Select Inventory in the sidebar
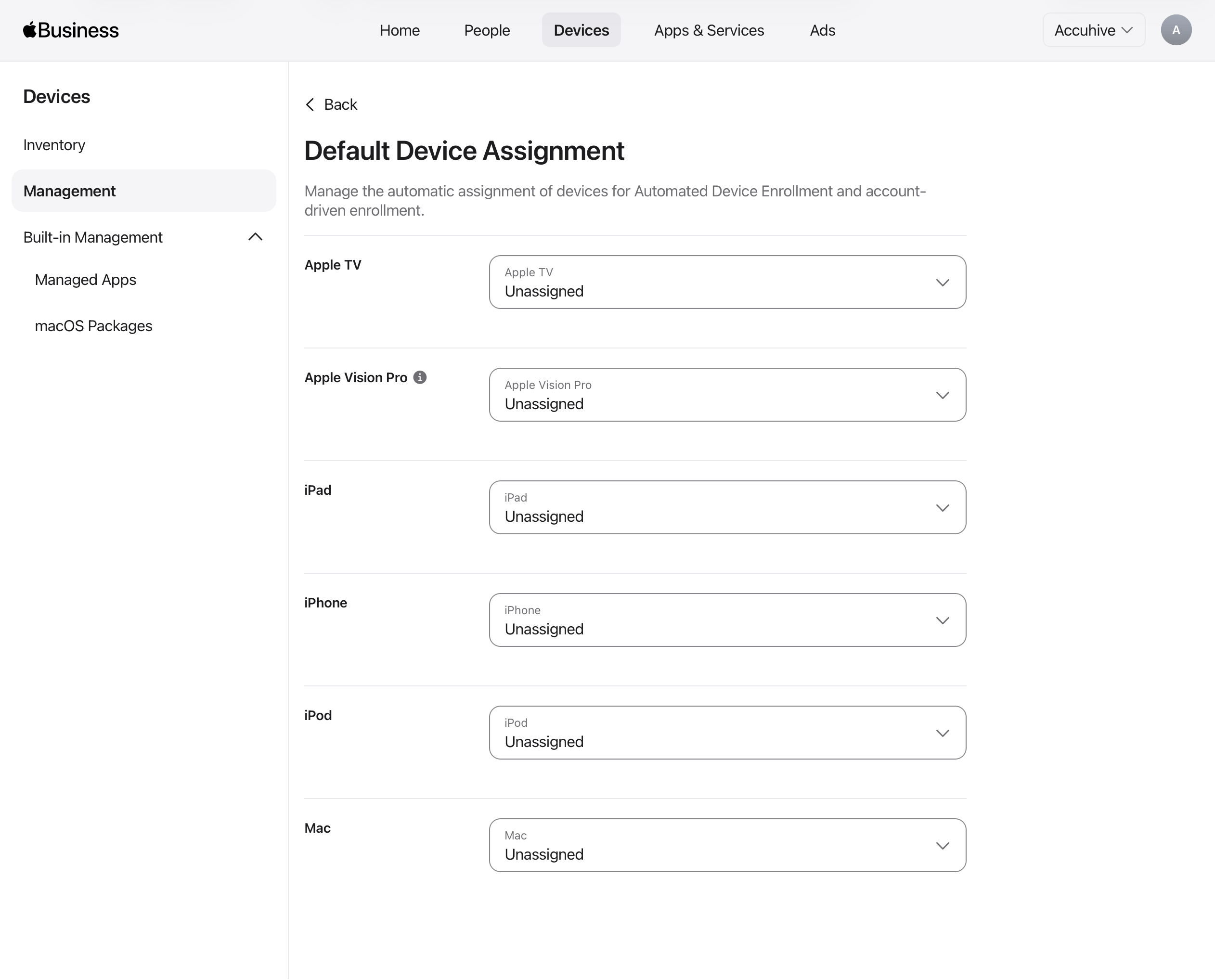The width and height of the screenshot is (1215, 980). tap(144, 145)
